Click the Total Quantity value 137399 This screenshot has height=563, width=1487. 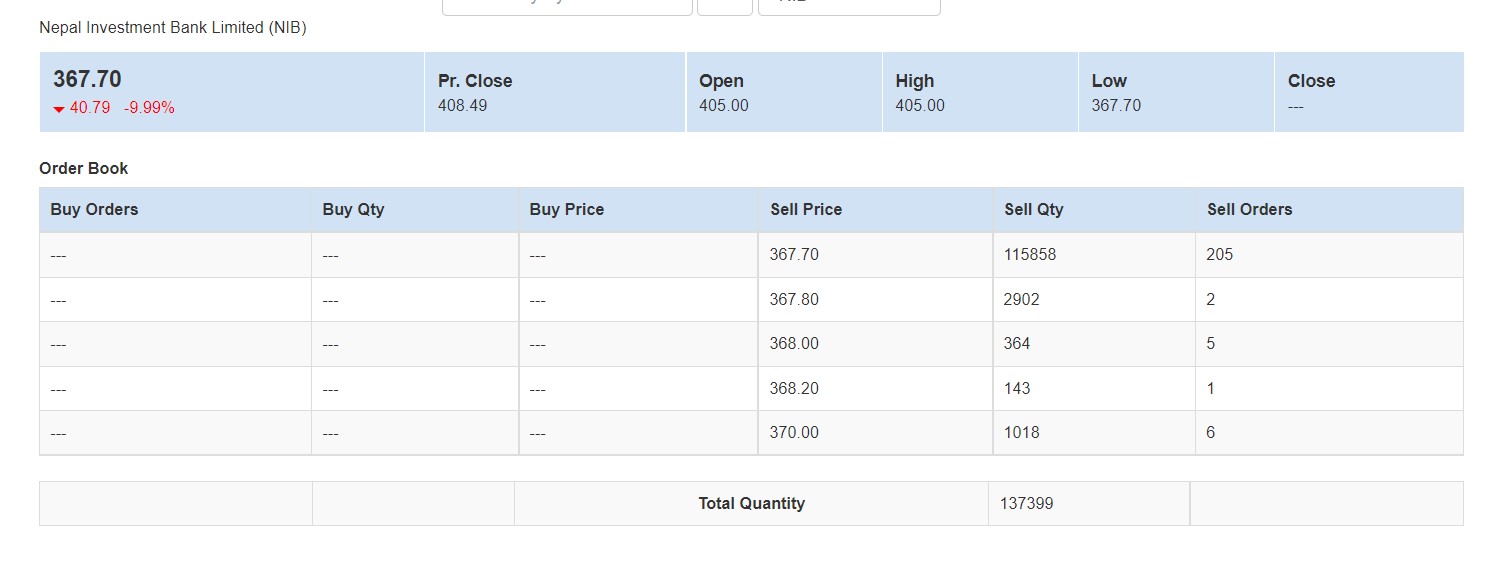click(1027, 504)
